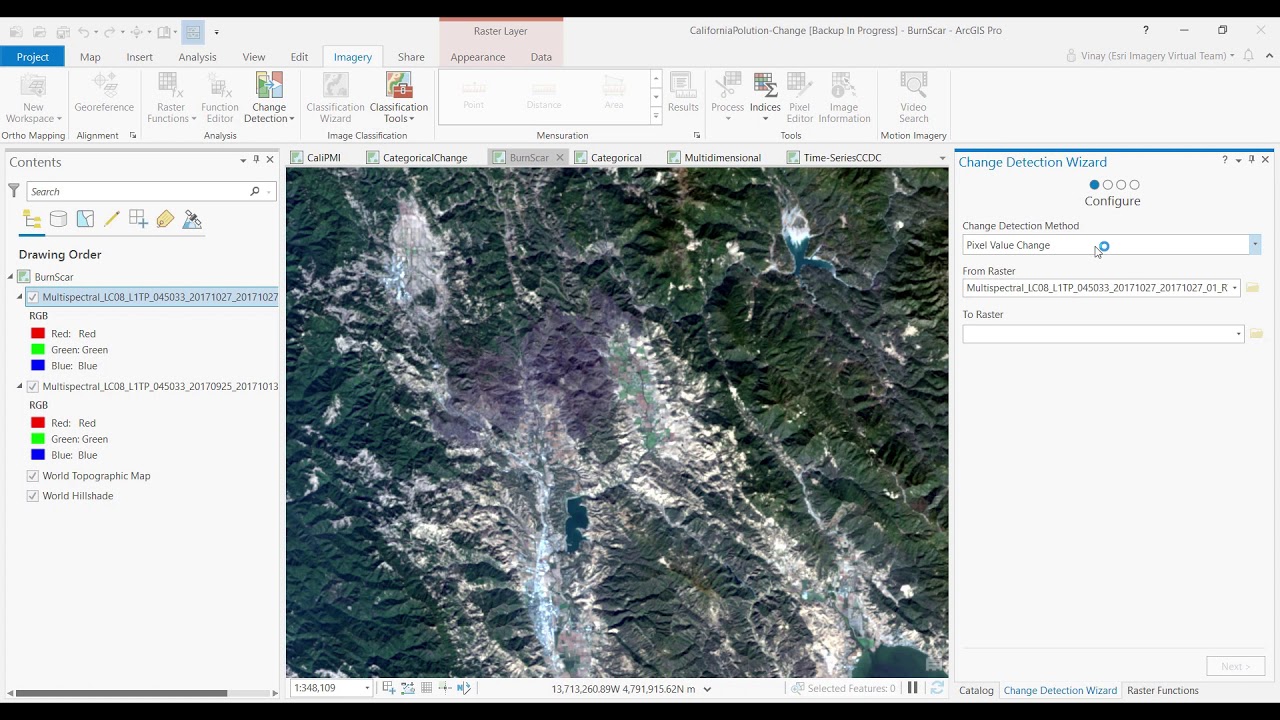This screenshot has height=720, width=1280.
Task: Open the Classification Tools gallery
Action: tap(398, 98)
